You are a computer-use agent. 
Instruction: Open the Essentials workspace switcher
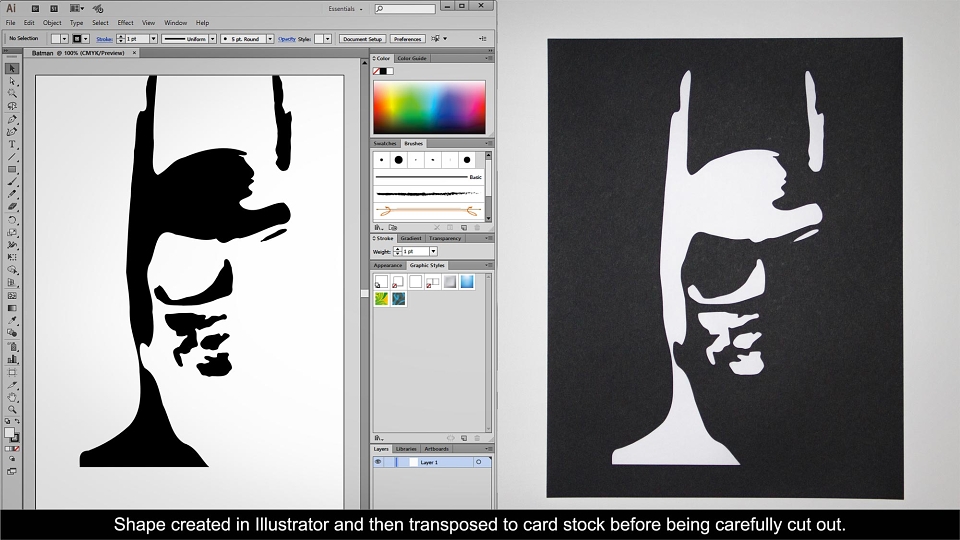pos(345,9)
